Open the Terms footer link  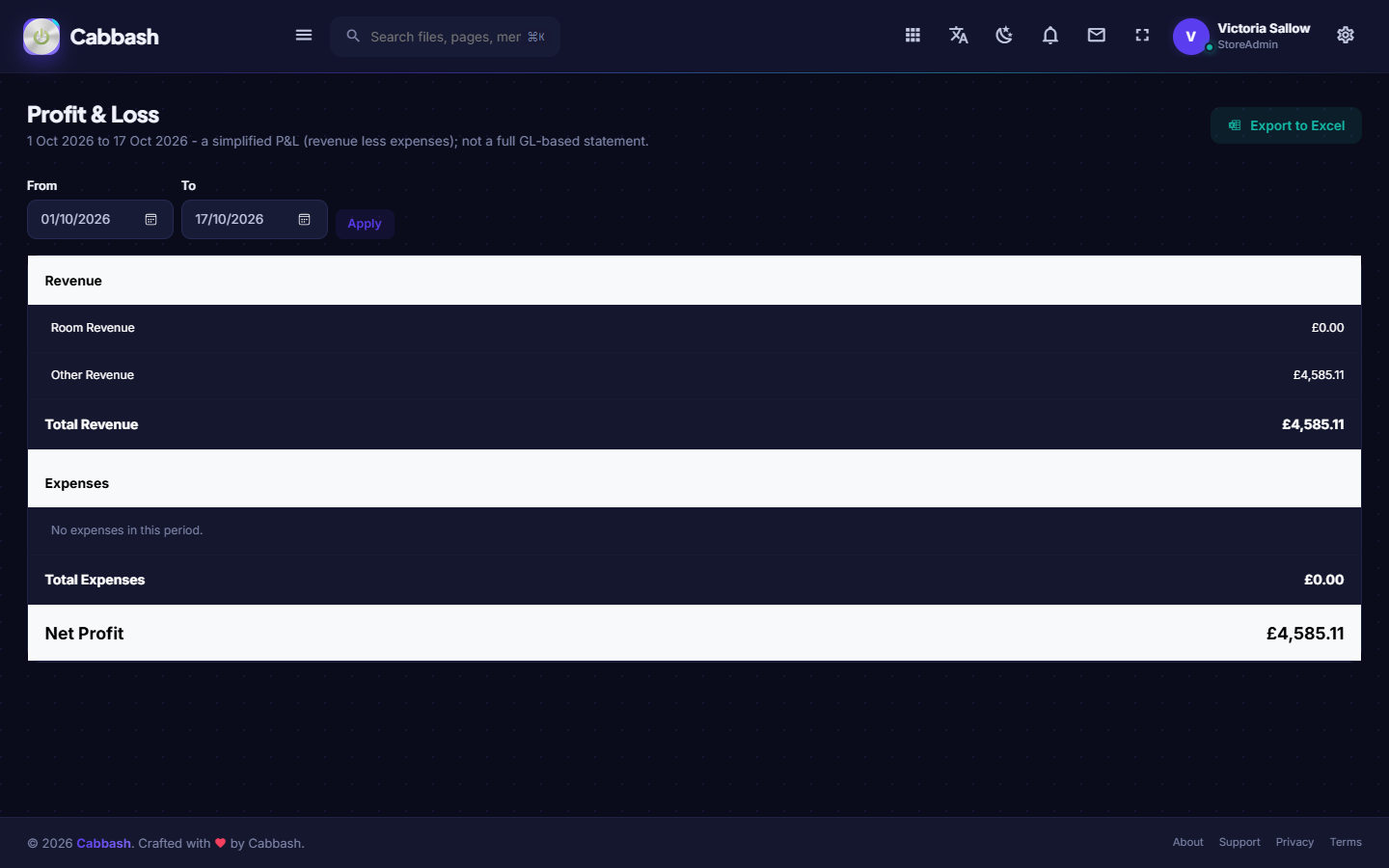pos(1346,842)
